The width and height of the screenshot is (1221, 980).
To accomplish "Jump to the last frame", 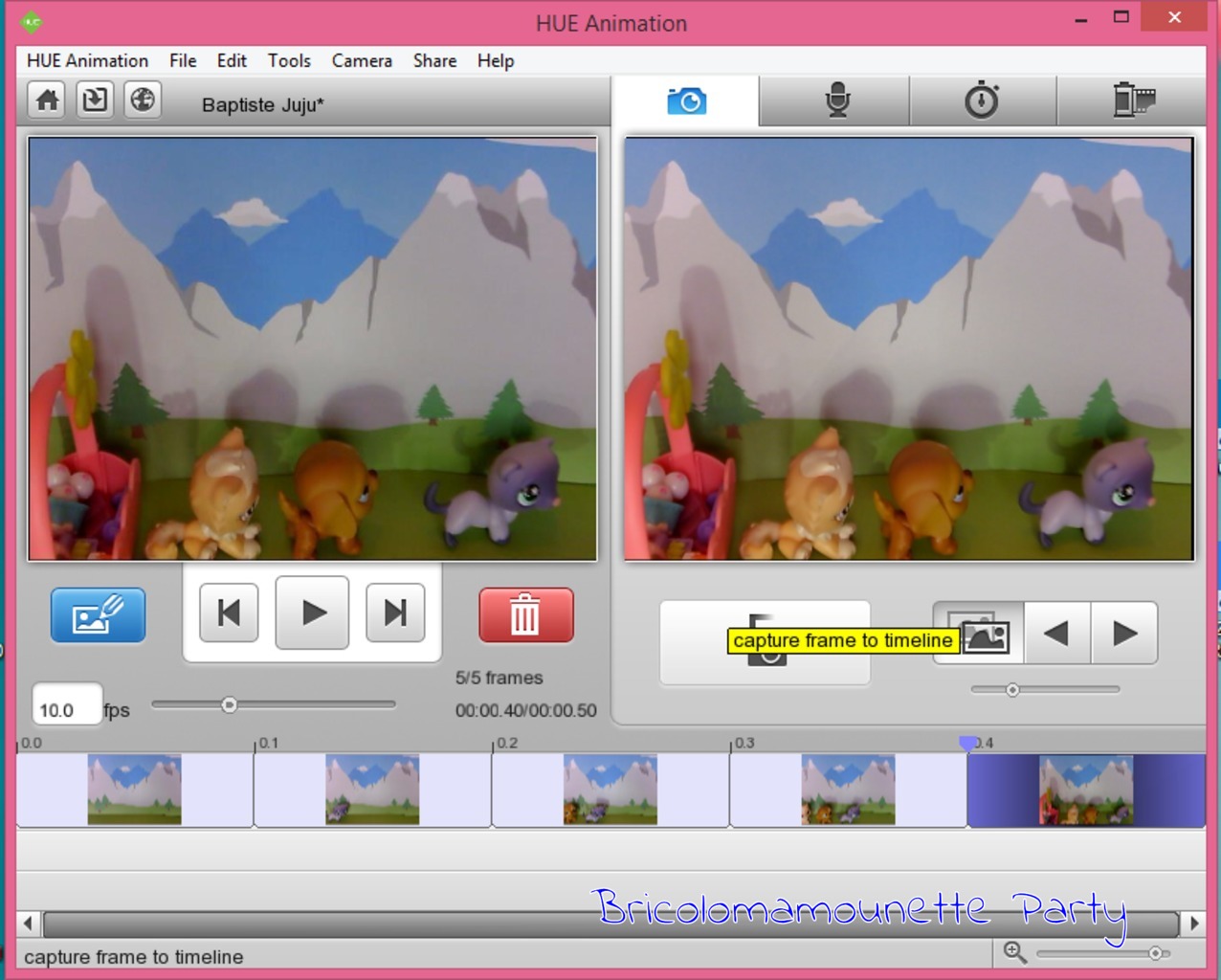I will [395, 612].
